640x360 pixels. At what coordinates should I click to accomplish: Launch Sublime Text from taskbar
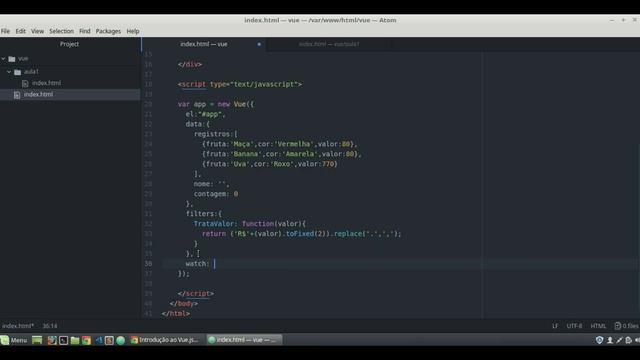[x=109, y=340]
